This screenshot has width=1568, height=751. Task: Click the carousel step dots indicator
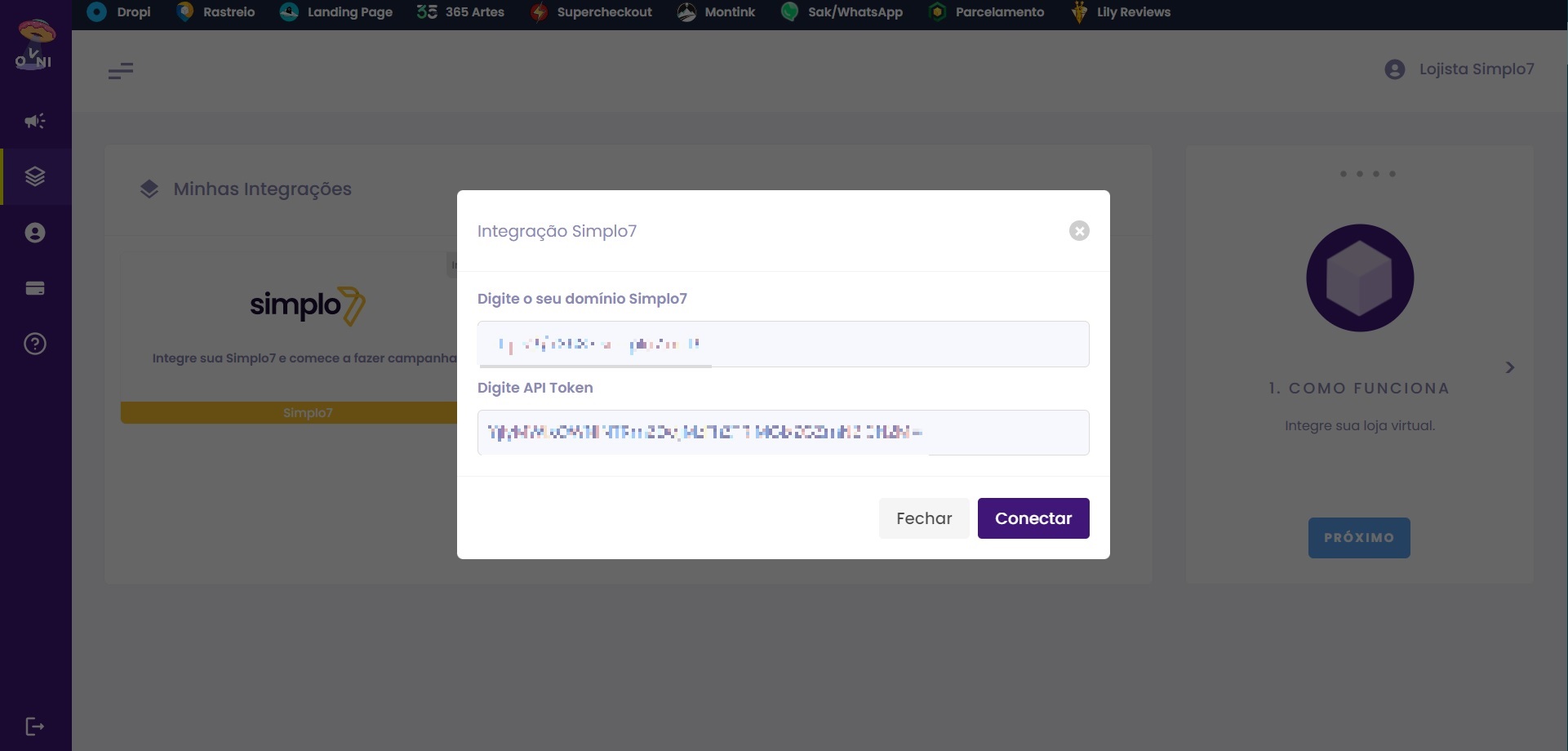click(1368, 174)
